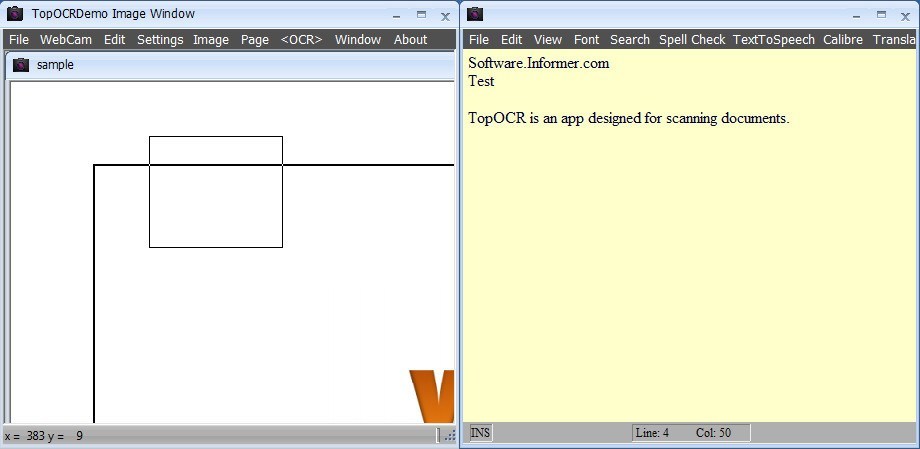The height and width of the screenshot is (449, 920).
Task: Open Edit menu in text editor window
Action: (511, 40)
